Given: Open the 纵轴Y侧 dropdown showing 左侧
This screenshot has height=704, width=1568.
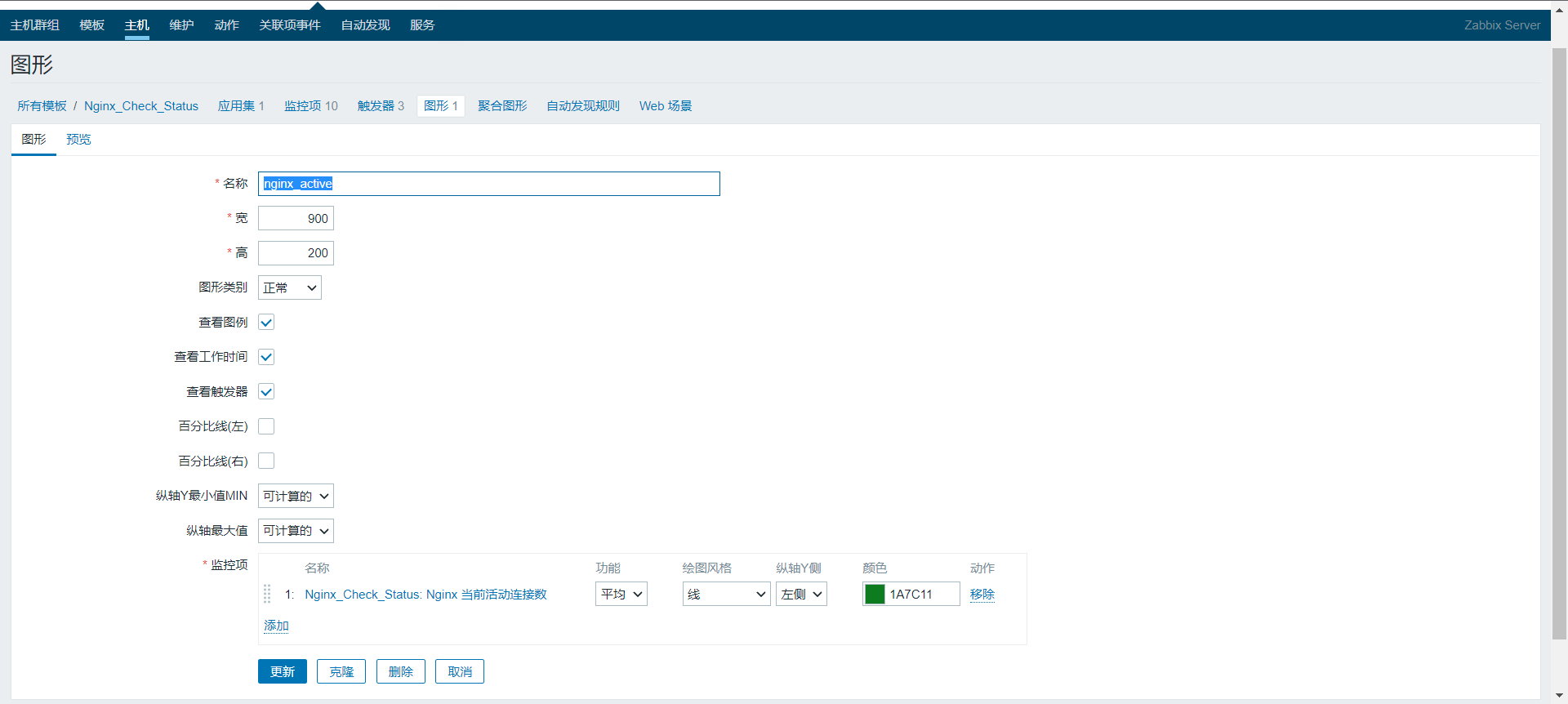Looking at the screenshot, I should click(x=801, y=594).
